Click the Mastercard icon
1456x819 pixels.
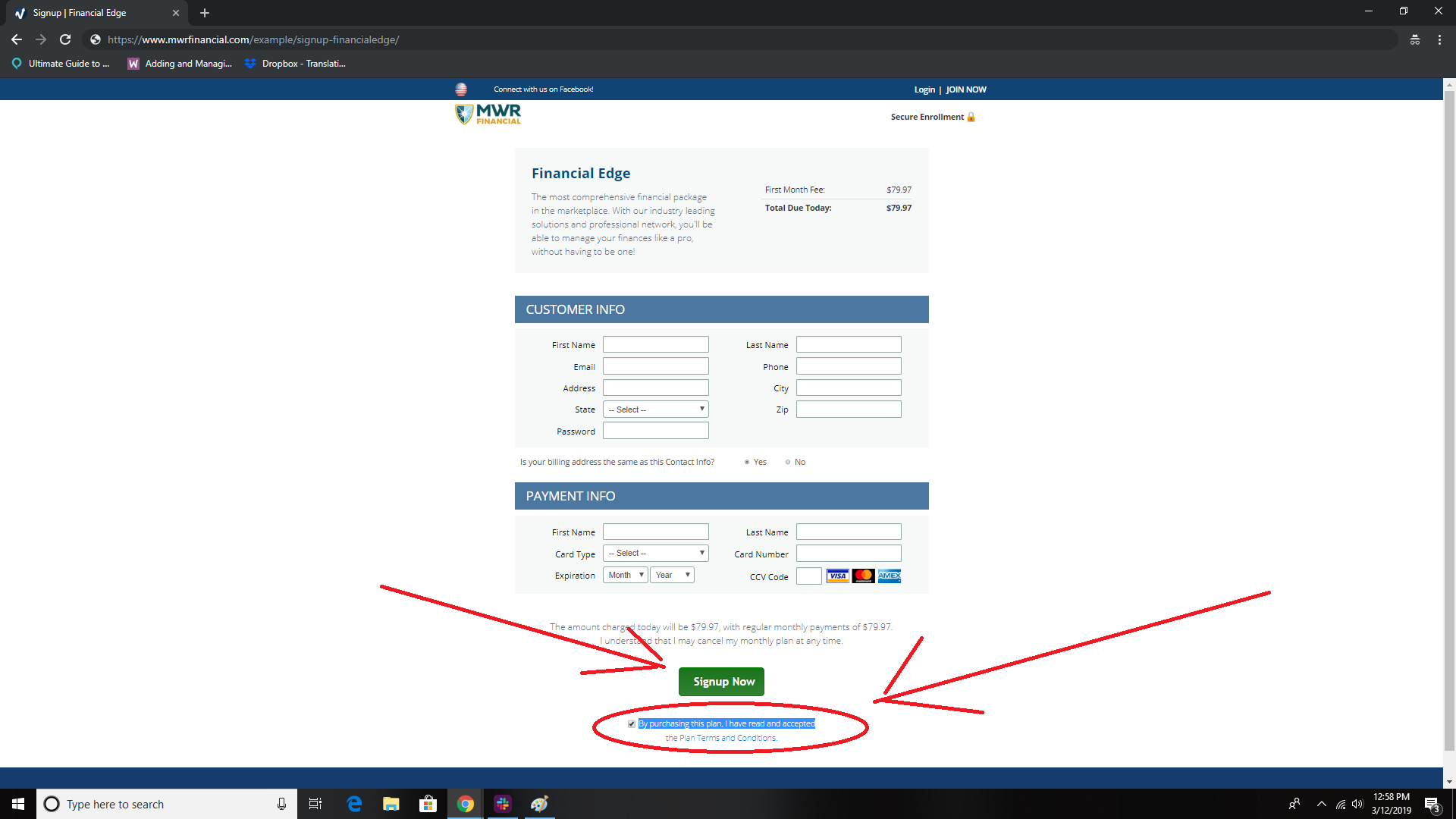coord(863,576)
